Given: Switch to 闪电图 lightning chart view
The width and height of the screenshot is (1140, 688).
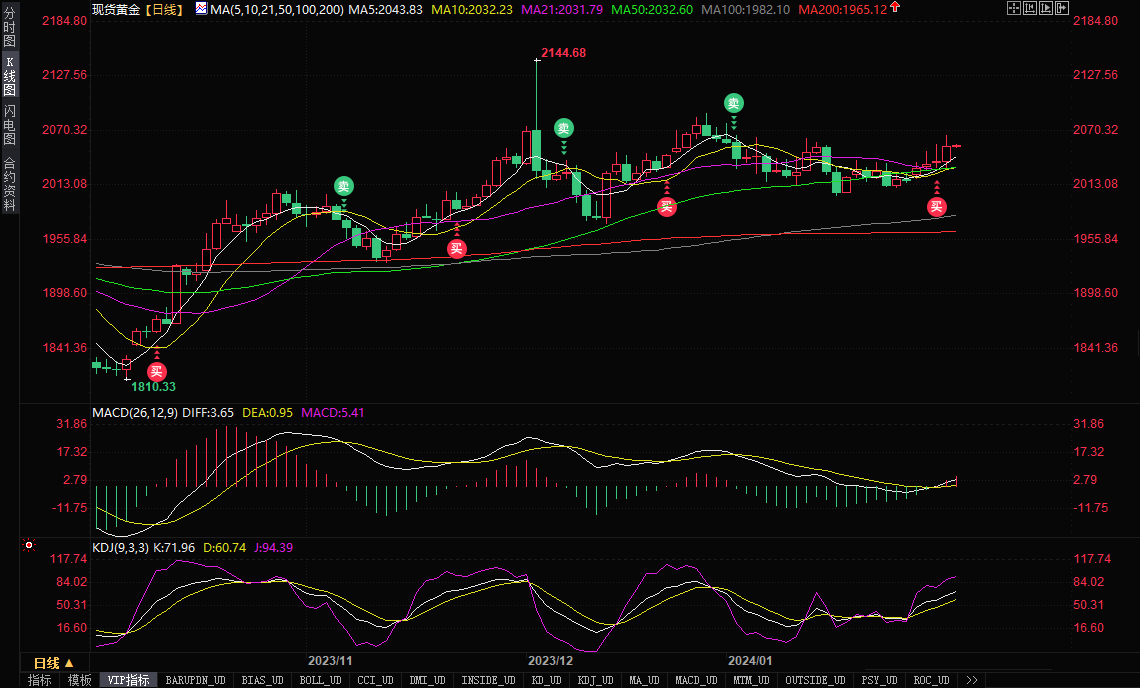Looking at the screenshot, I should (x=9, y=124).
